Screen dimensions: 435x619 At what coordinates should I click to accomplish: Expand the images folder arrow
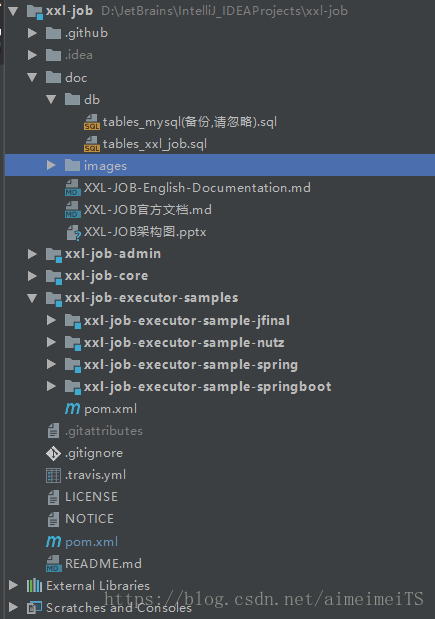coord(51,165)
